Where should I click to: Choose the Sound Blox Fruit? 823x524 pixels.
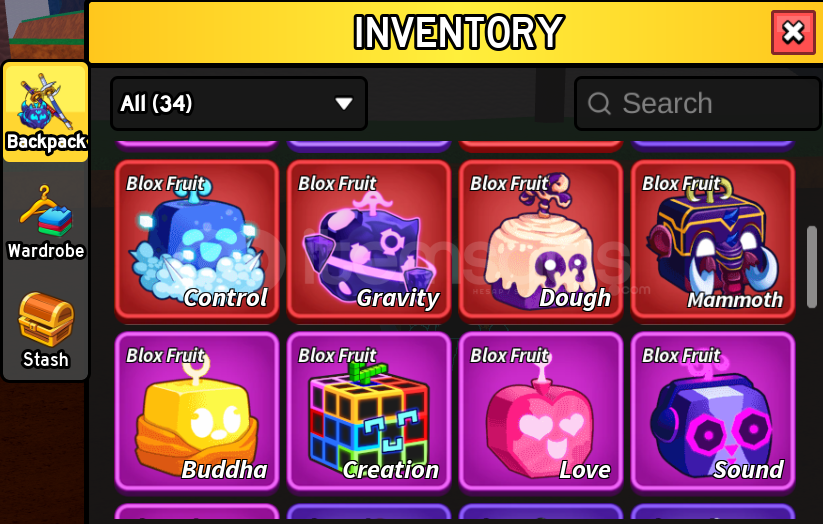(713, 412)
